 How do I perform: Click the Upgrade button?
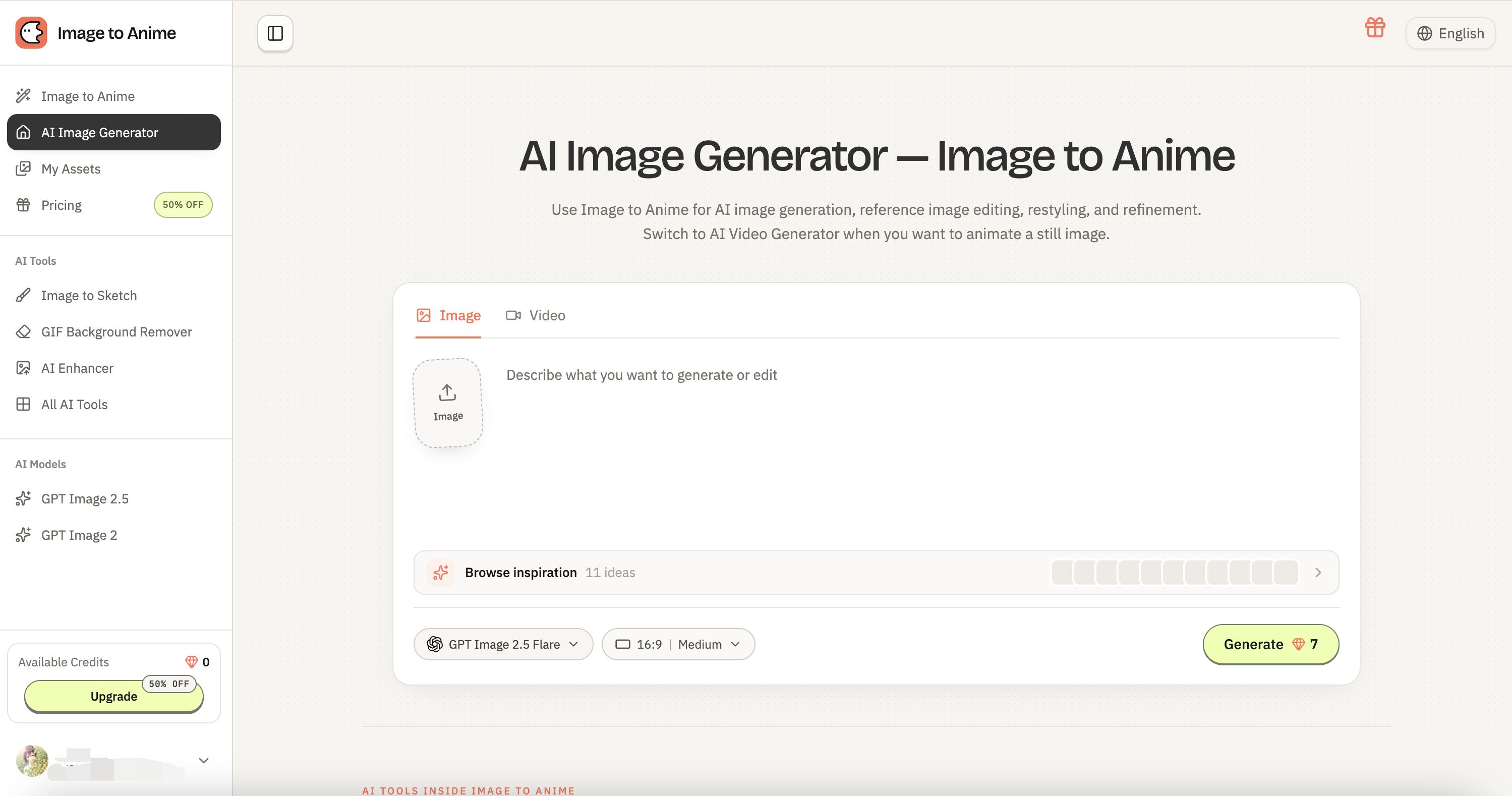(x=114, y=696)
